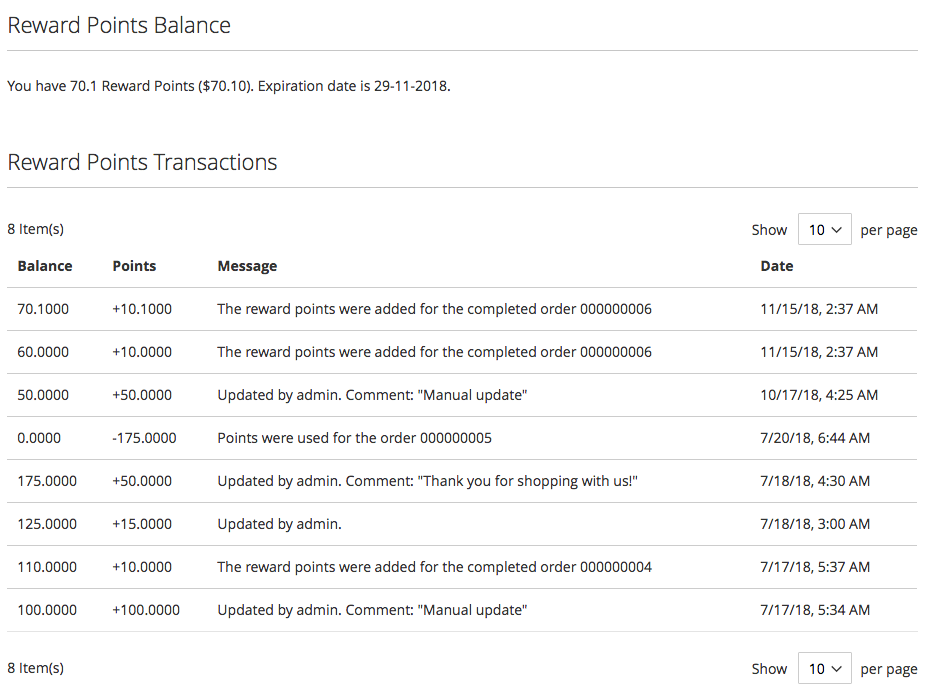The height and width of the screenshot is (697, 931).
Task: Click 'Manual update' message in 100.0000 row
Action: (372, 610)
